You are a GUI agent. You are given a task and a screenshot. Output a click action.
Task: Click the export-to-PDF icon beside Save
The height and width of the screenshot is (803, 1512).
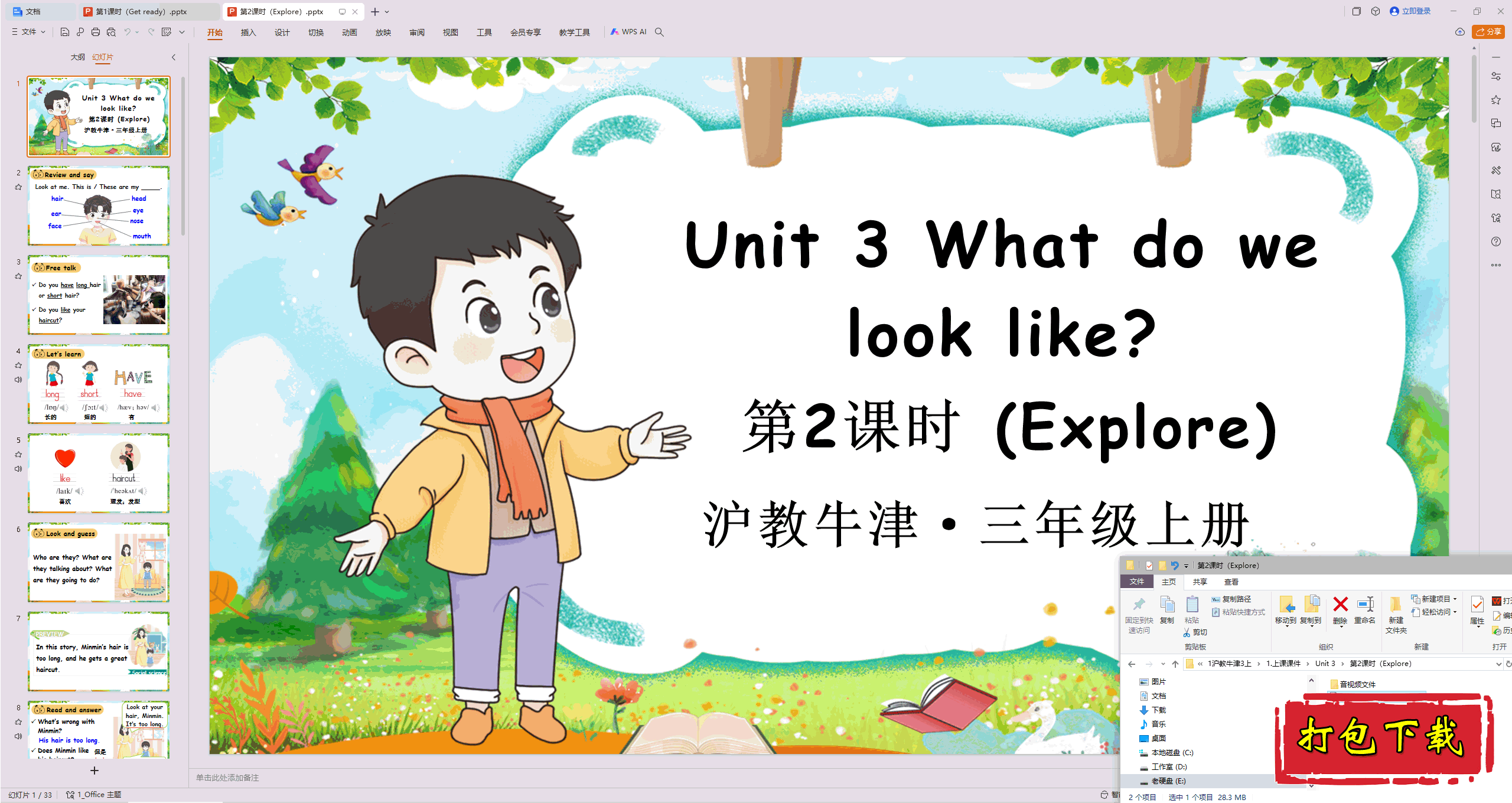coord(80,32)
